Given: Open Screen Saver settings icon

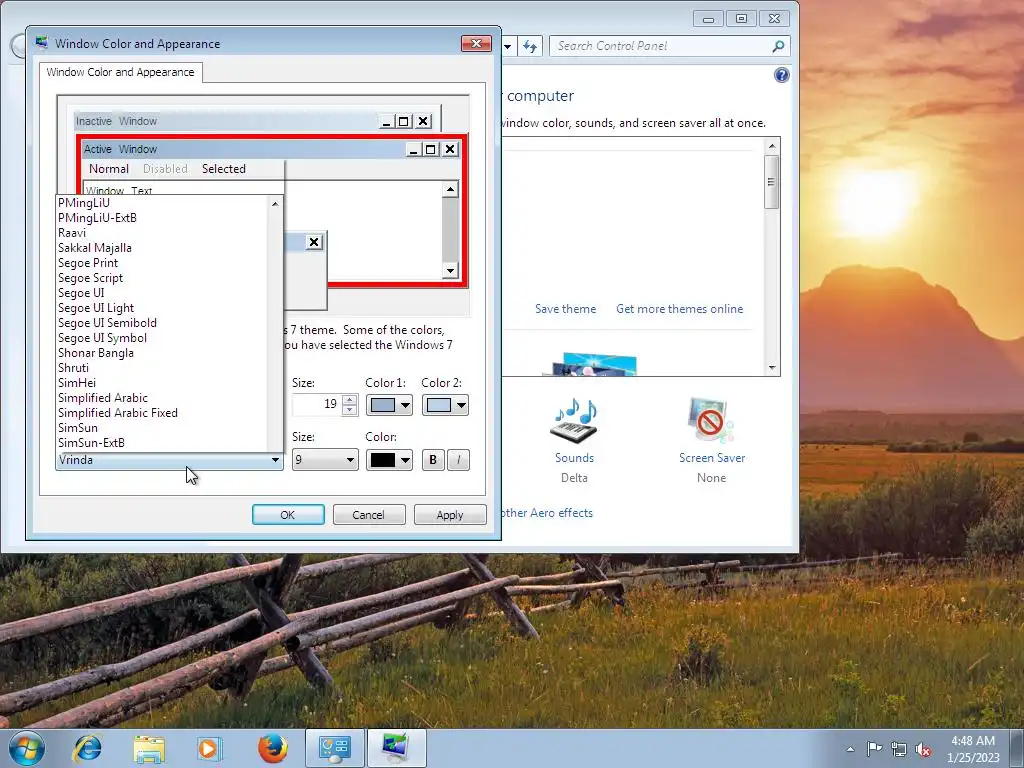Looking at the screenshot, I should point(711,421).
